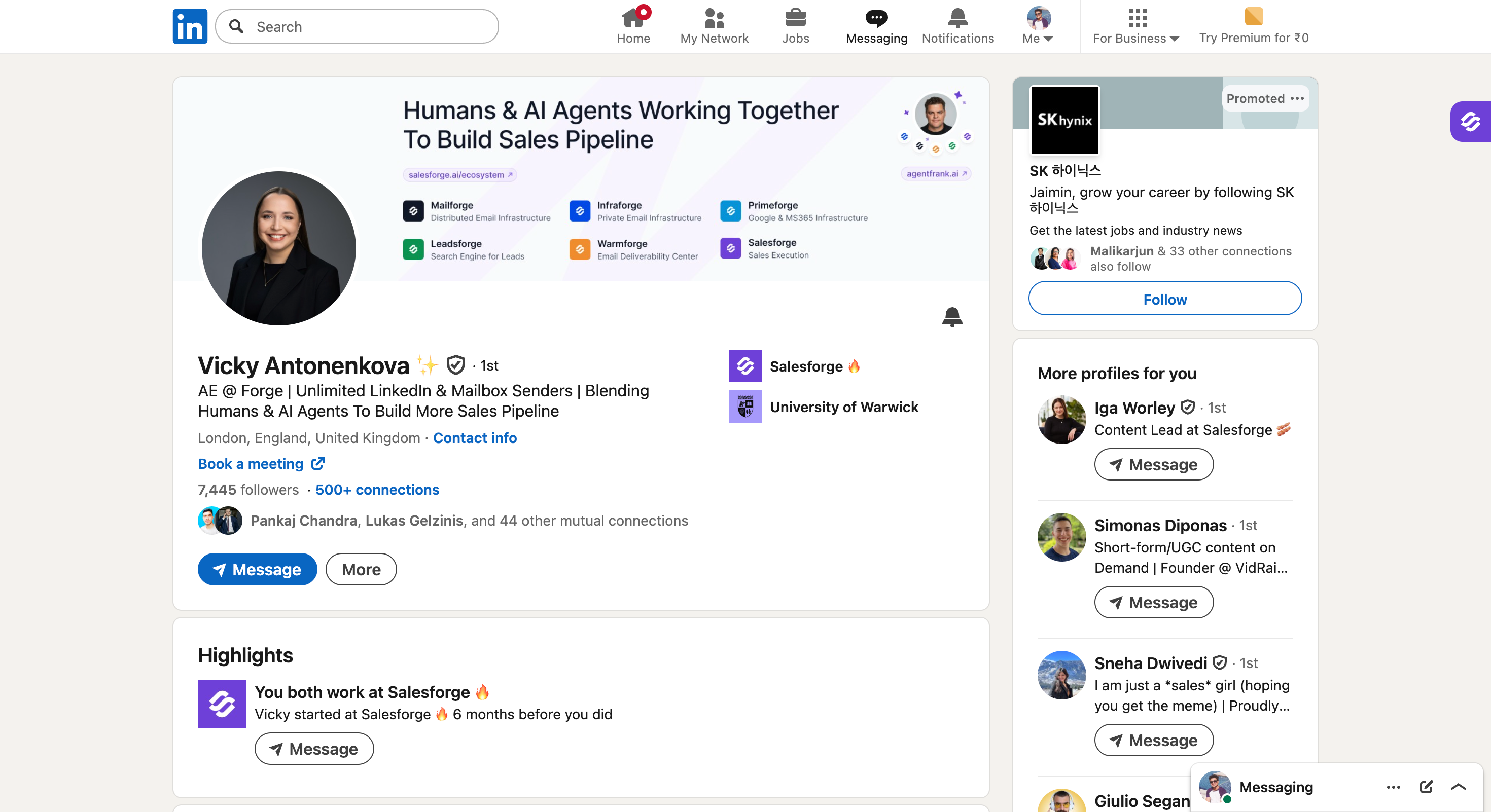Open Iga Worley's profile photo
Image resolution: width=1491 pixels, height=812 pixels.
(x=1061, y=419)
